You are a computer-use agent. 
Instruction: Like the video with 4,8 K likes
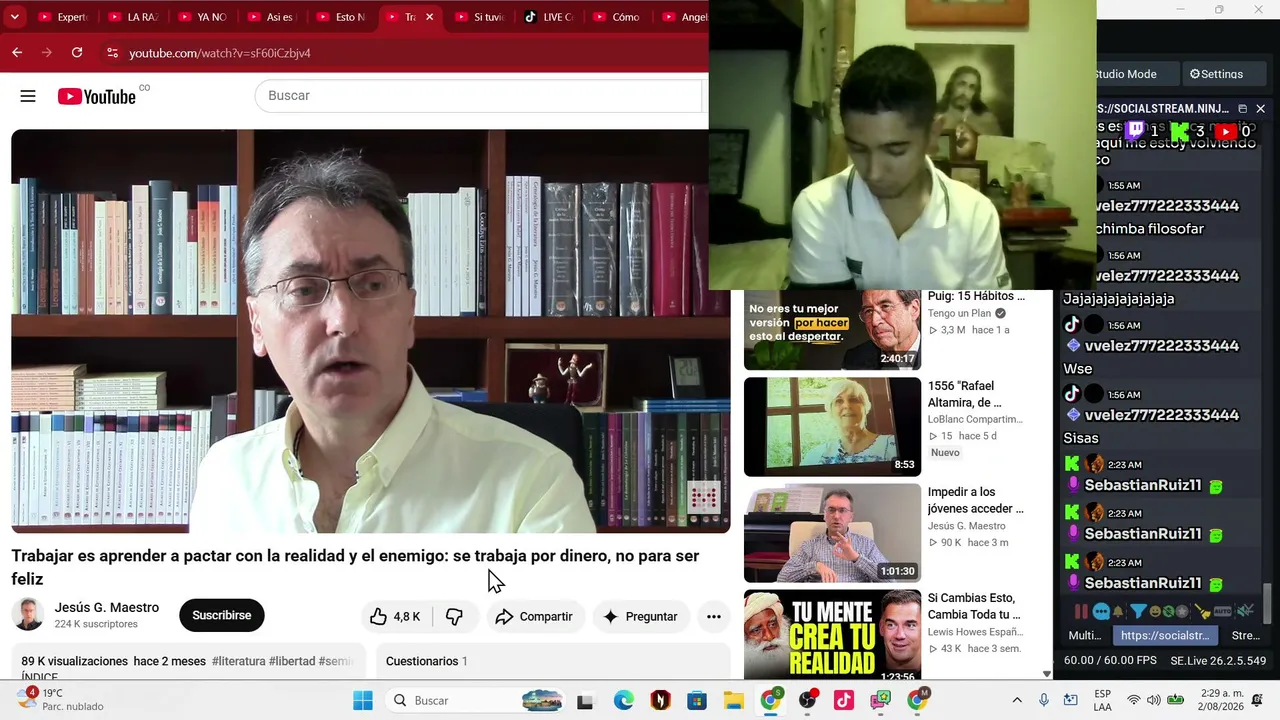click(395, 617)
